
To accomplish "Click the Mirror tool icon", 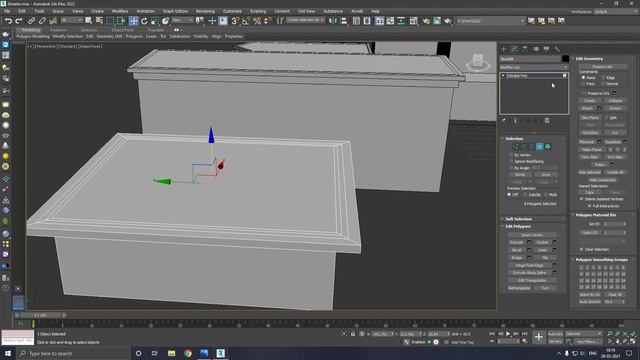I will [333, 21].
